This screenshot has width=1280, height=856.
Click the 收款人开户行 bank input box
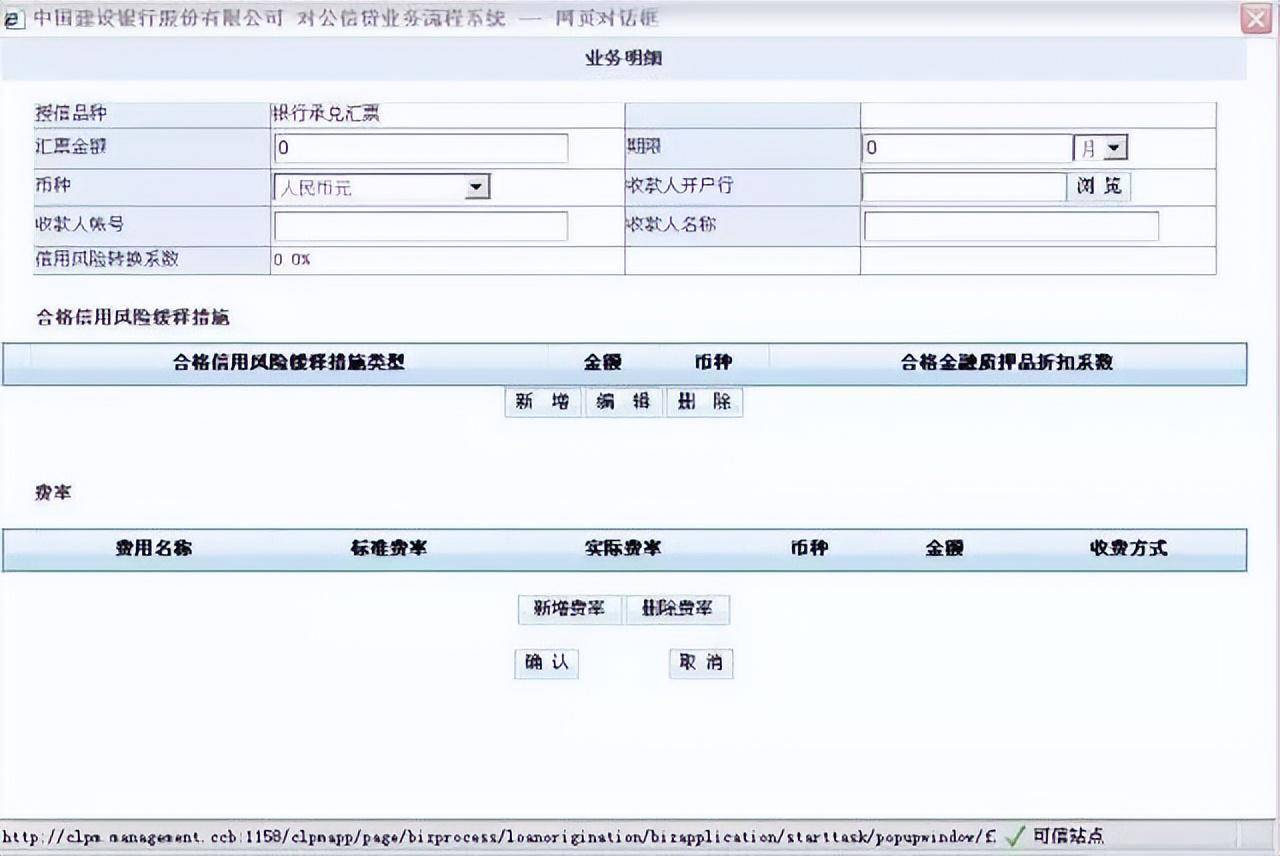[960, 186]
